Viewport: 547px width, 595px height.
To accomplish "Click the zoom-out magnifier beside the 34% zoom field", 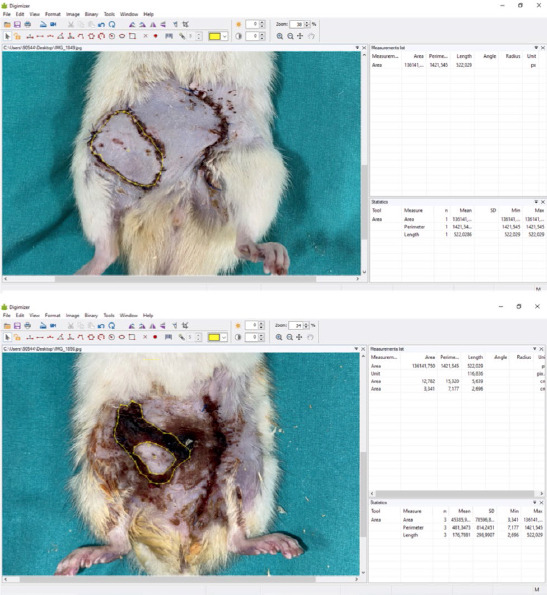I will (x=290, y=337).
